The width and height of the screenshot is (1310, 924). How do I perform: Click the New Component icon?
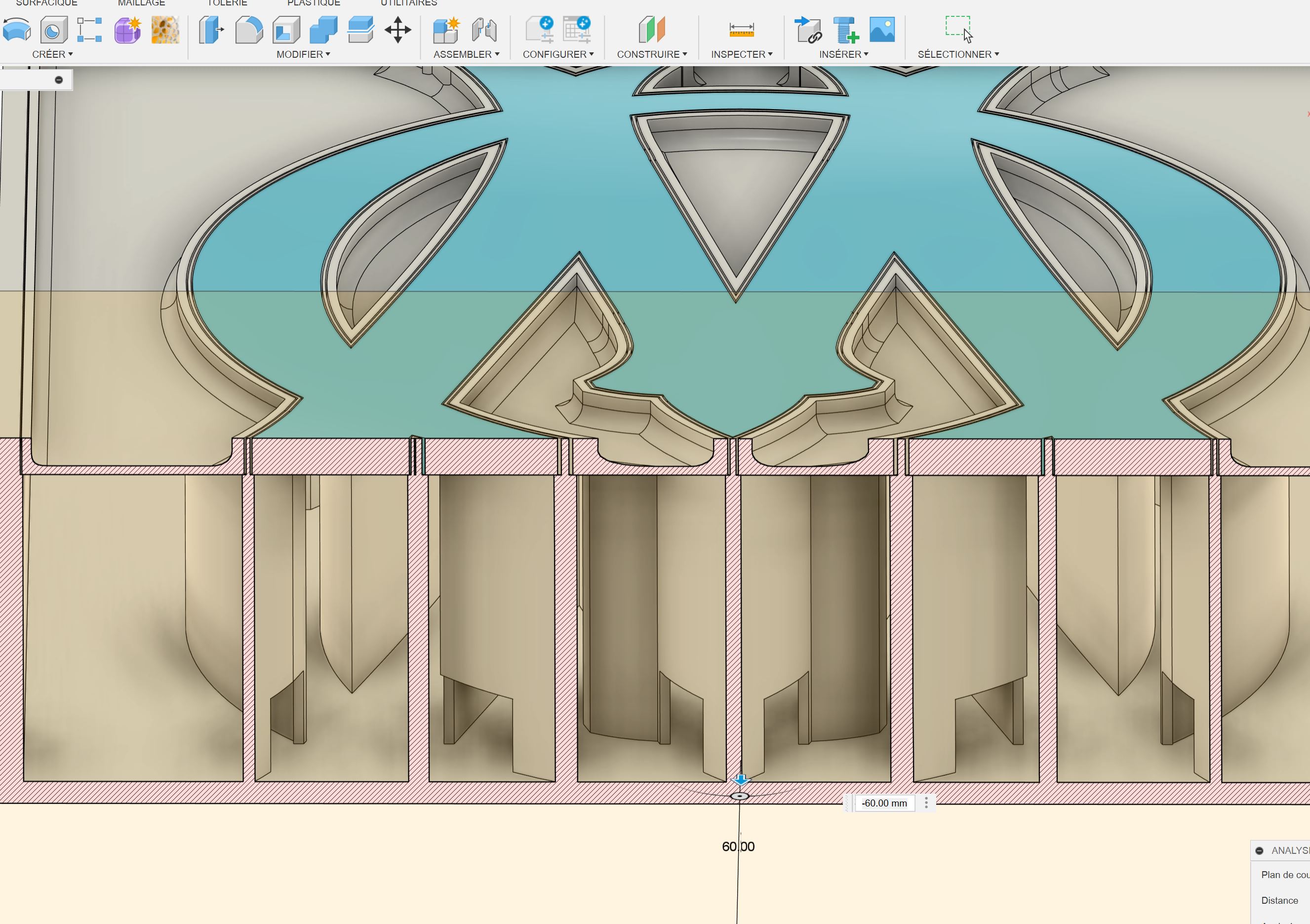coord(446,30)
